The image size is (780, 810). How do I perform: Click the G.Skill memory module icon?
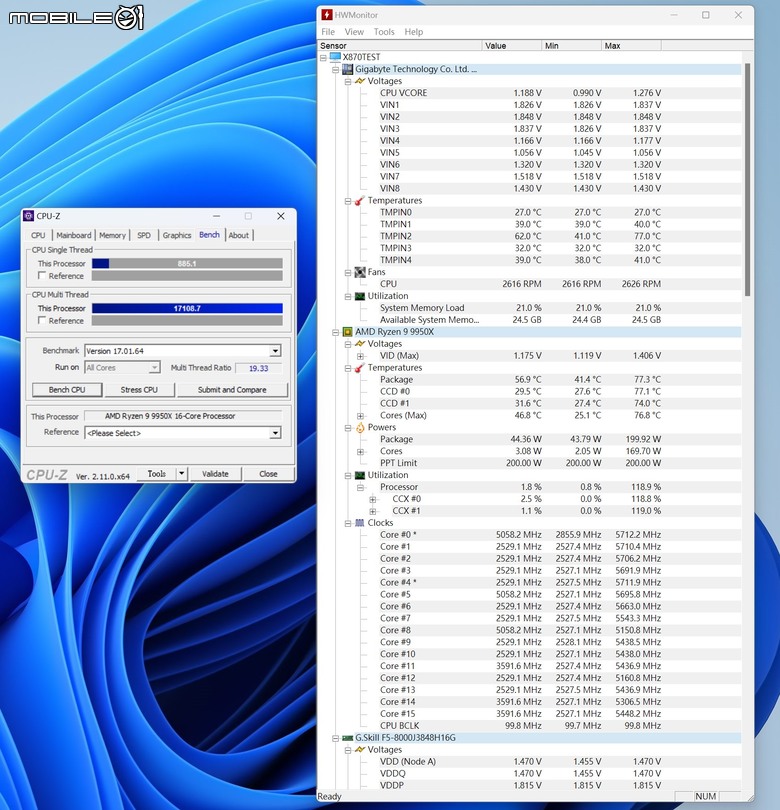coord(348,738)
